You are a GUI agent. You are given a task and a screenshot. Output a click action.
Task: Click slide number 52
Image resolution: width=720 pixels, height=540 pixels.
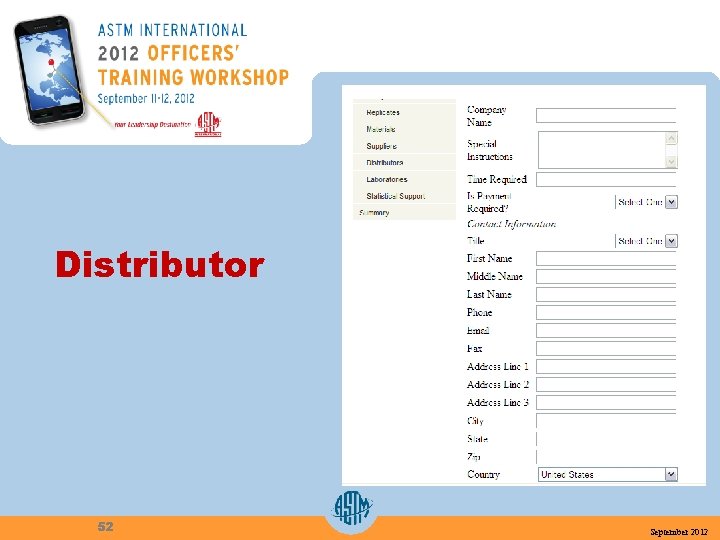(x=105, y=526)
